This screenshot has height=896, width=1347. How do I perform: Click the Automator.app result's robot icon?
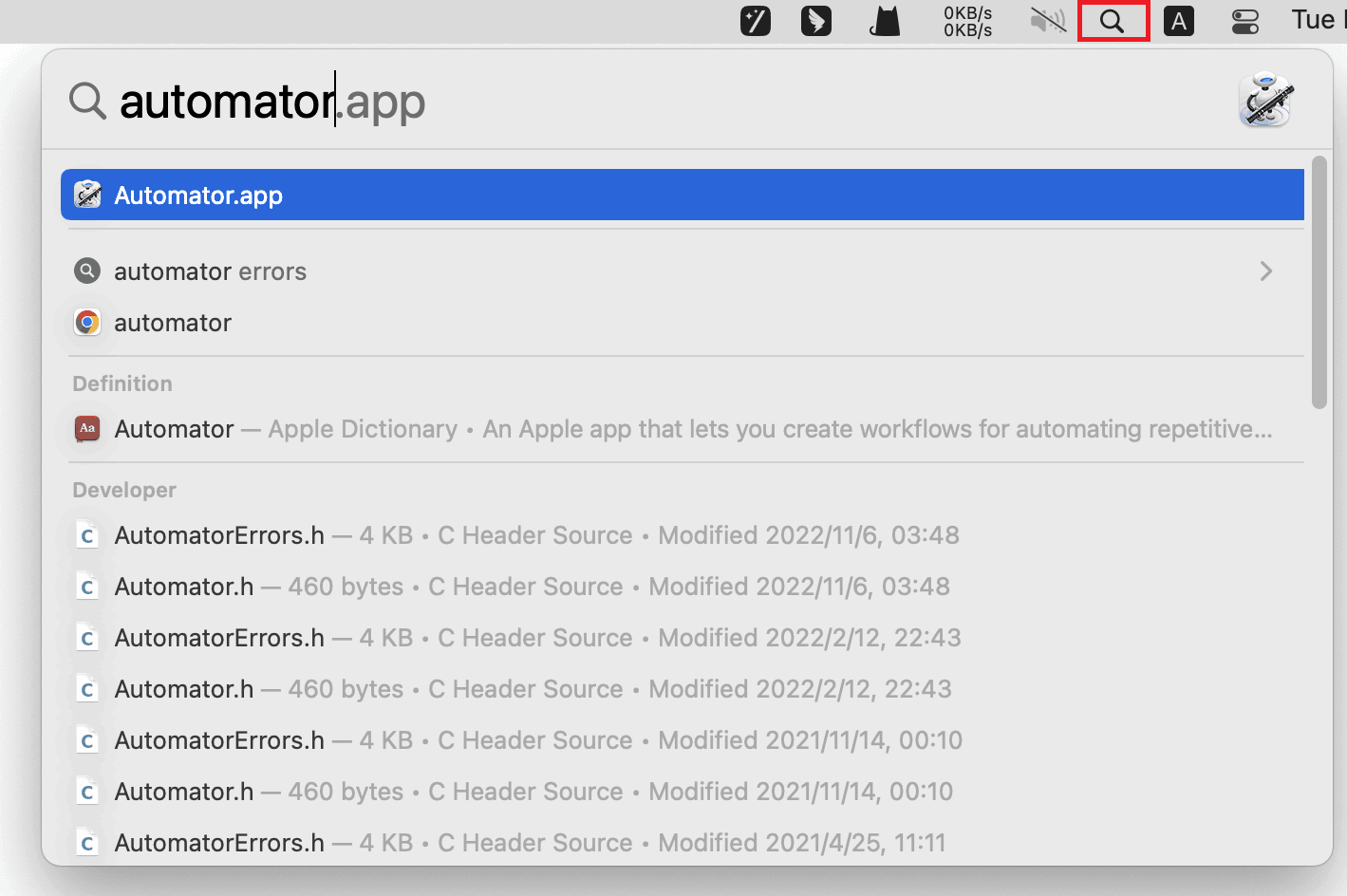(87, 195)
